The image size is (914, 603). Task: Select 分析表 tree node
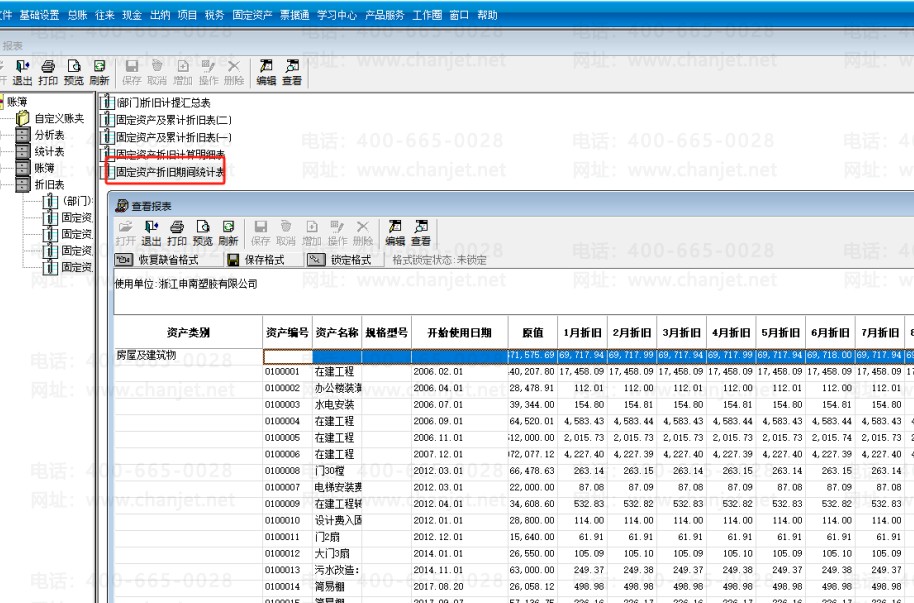coord(50,135)
